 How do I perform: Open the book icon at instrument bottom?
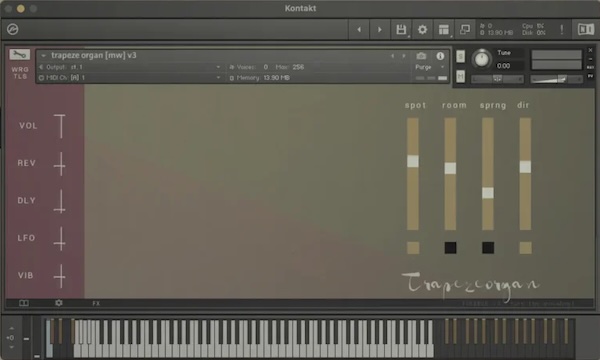tap(24, 303)
